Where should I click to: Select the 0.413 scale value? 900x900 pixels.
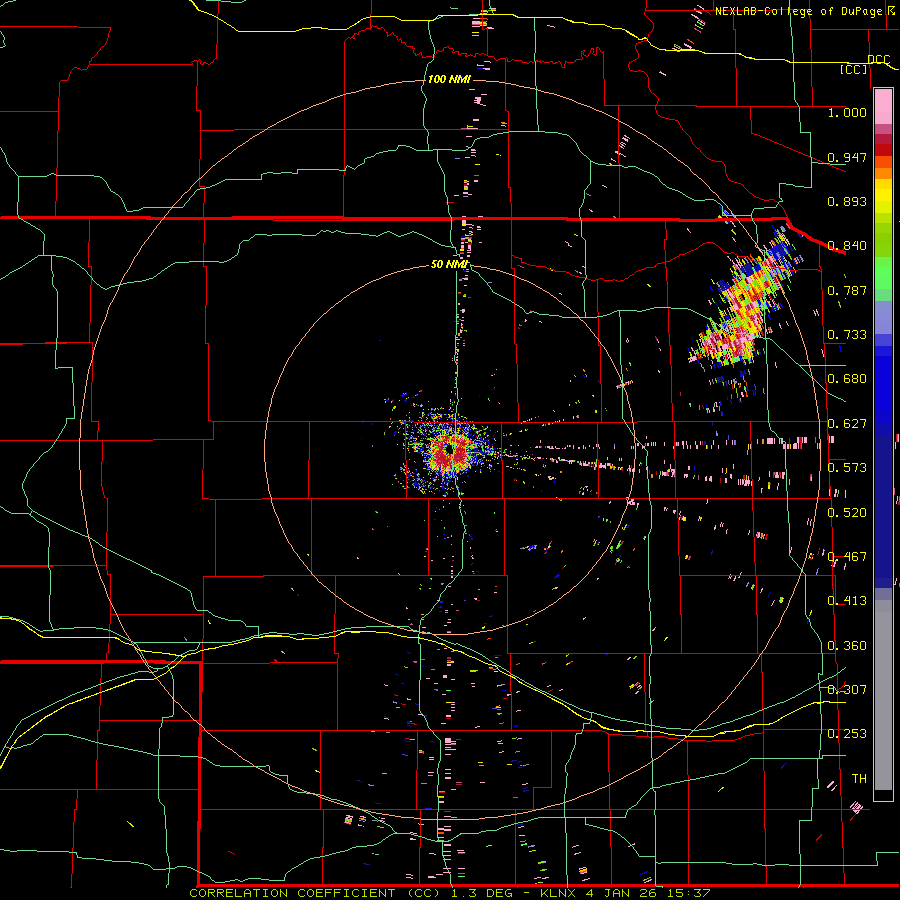tap(847, 600)
